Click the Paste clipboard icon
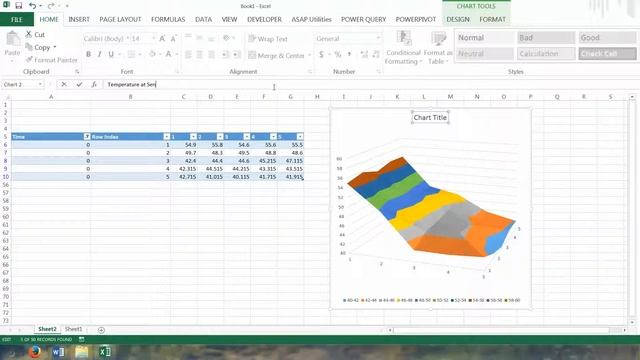The width and height of the screenshot is (640, 360). coord(12,39)
